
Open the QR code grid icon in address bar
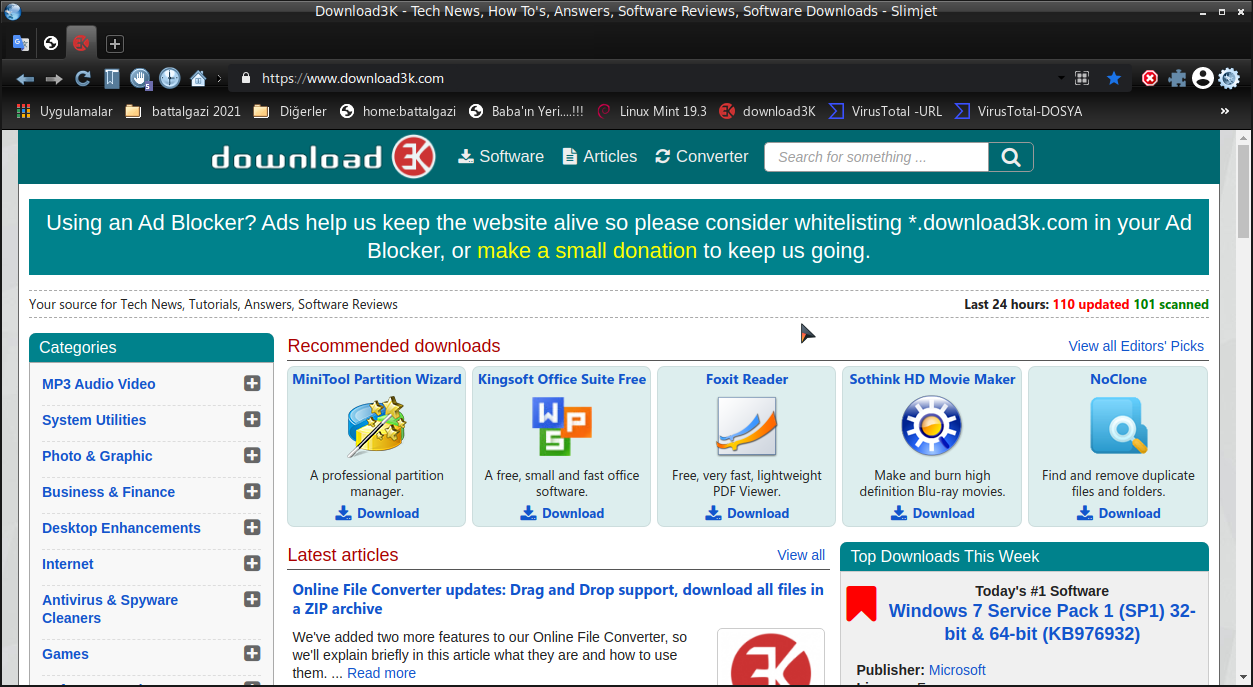click(1082, 78)
